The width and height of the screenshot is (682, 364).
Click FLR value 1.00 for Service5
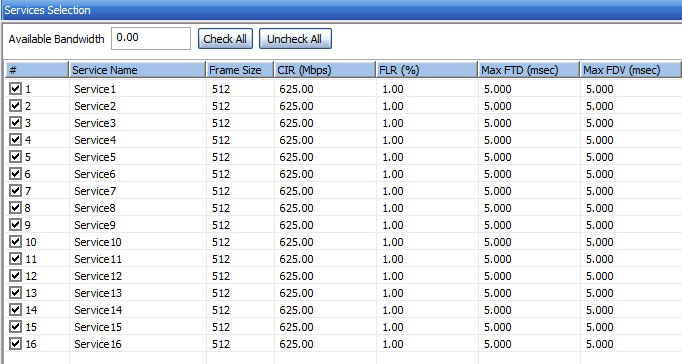427,157
